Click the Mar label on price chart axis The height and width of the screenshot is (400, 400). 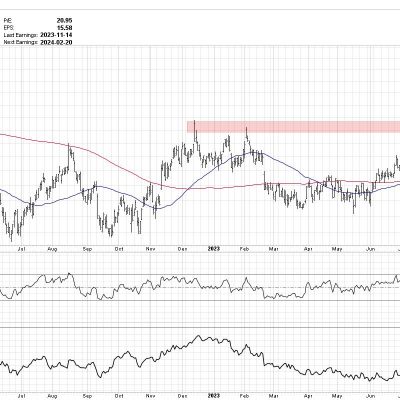[x=274, y=249]
